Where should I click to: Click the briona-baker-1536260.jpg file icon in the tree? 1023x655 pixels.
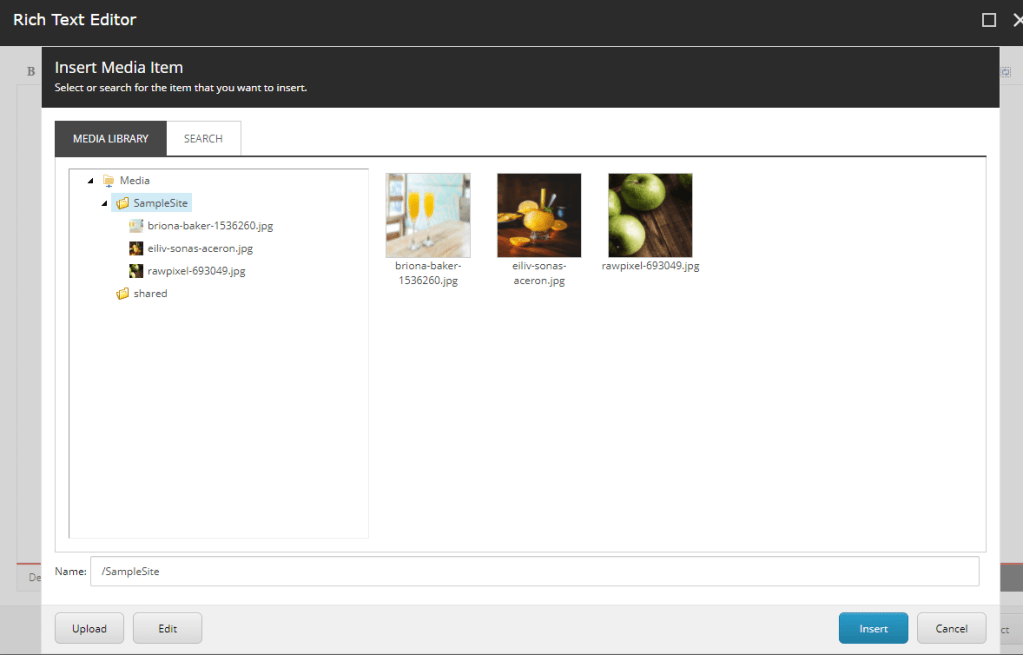[x=136, y=226]
